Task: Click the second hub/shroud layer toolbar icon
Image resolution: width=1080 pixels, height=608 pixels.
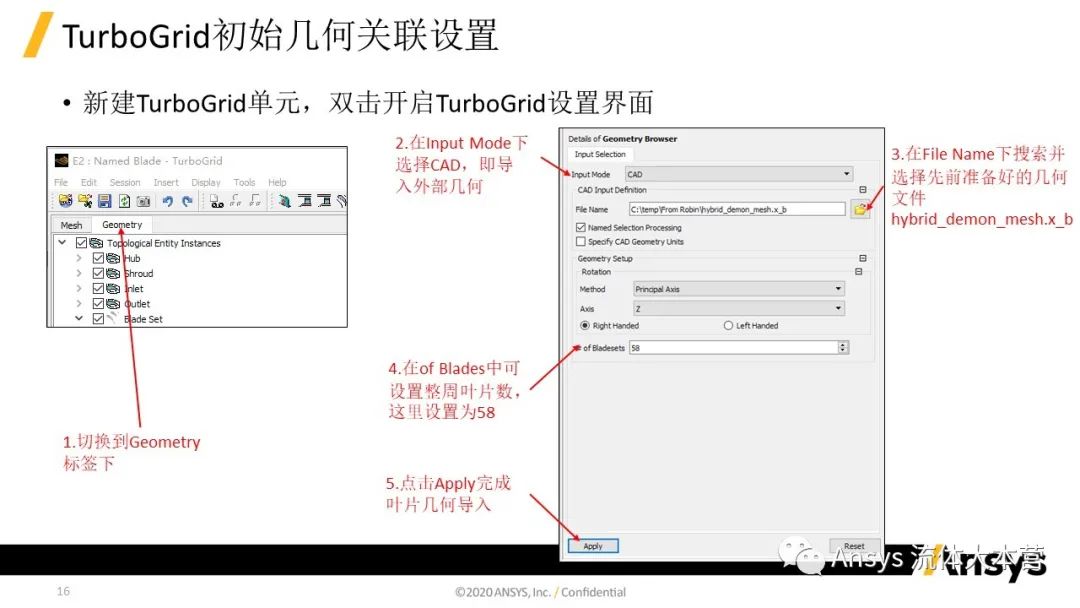Action: point(324,200)
